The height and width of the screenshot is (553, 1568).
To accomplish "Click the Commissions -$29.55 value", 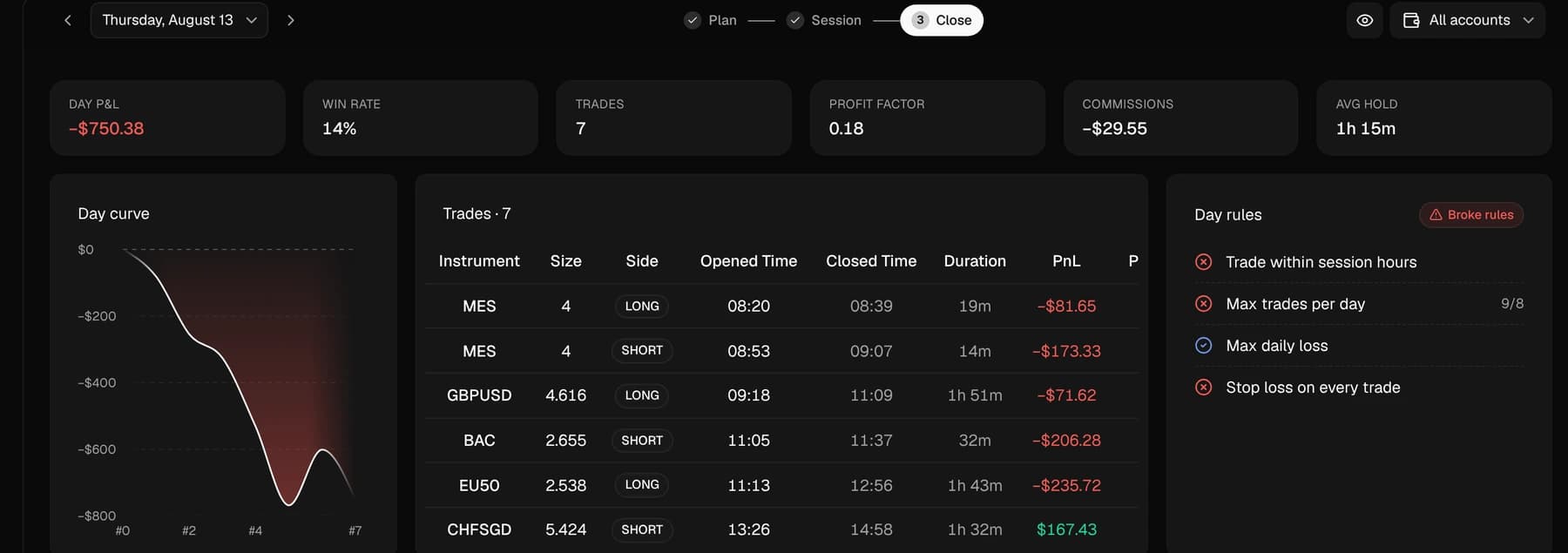I will click(x=1114, y=129).
